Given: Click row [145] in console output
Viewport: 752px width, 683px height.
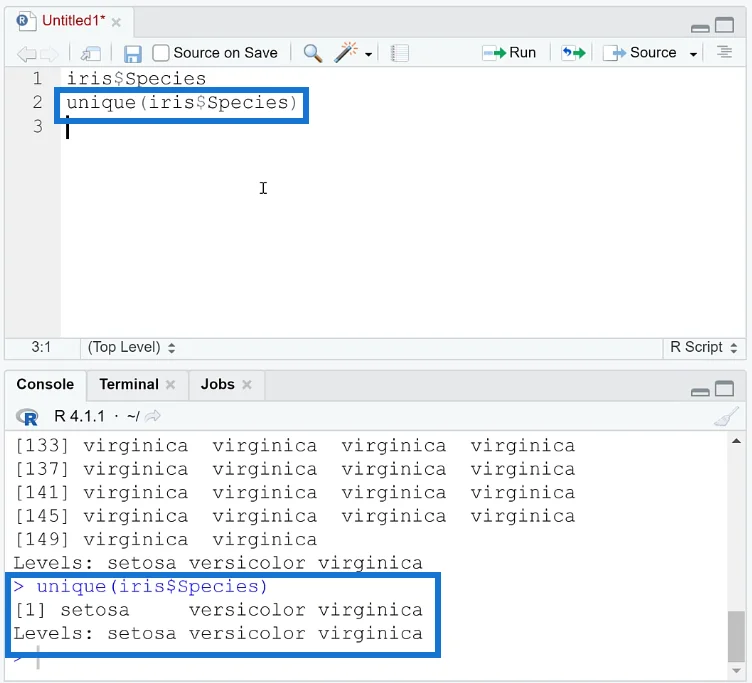Looking at the screenshot, I should [x=294, y=517].
